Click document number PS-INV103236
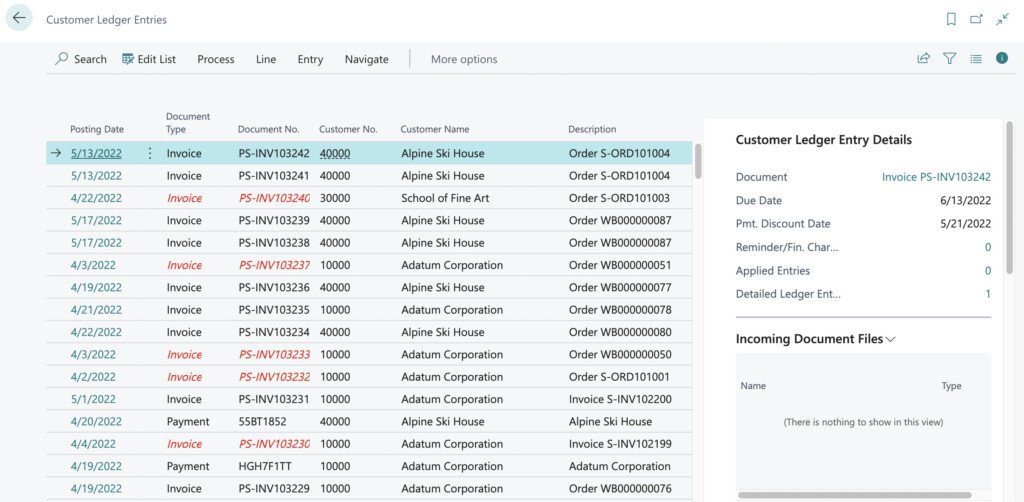Viewport: 1024px width, 502px height. pyautogui.click(x=274, y=287)
